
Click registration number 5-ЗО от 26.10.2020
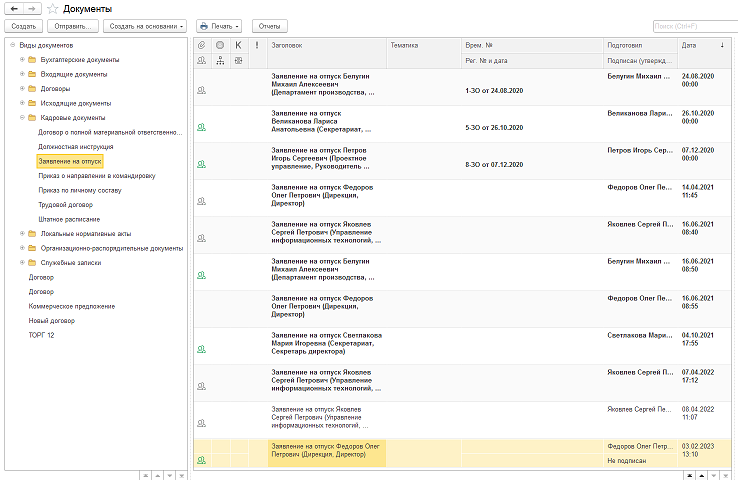pyautogui.click(x=494, y=128)
